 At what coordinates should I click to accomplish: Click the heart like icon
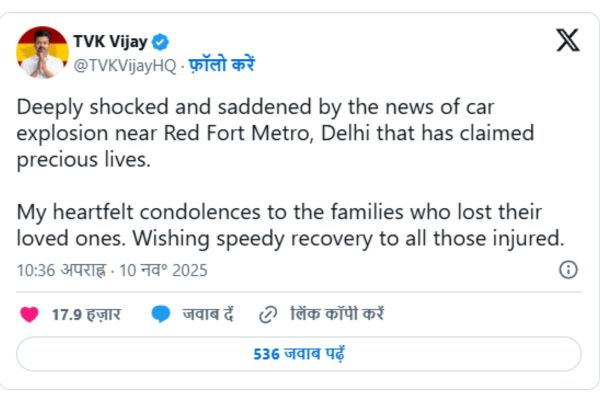[30, 314]
